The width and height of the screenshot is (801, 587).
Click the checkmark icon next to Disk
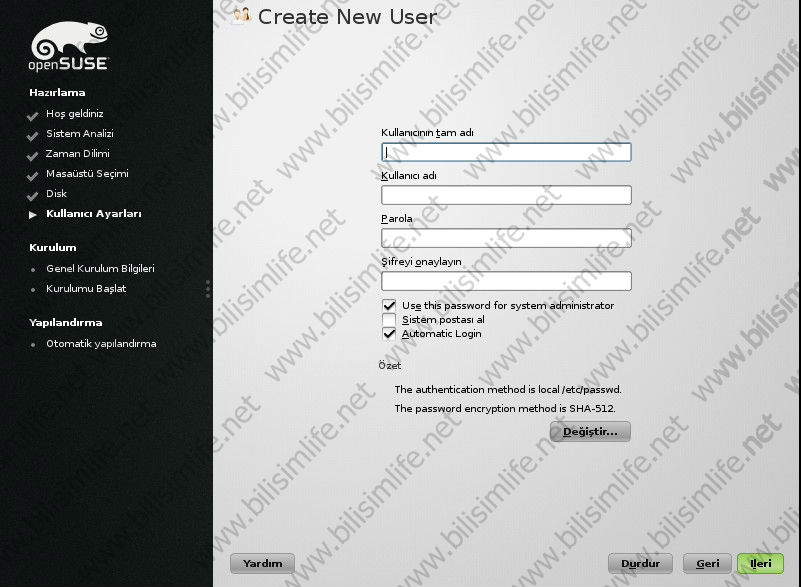[33, 196]
